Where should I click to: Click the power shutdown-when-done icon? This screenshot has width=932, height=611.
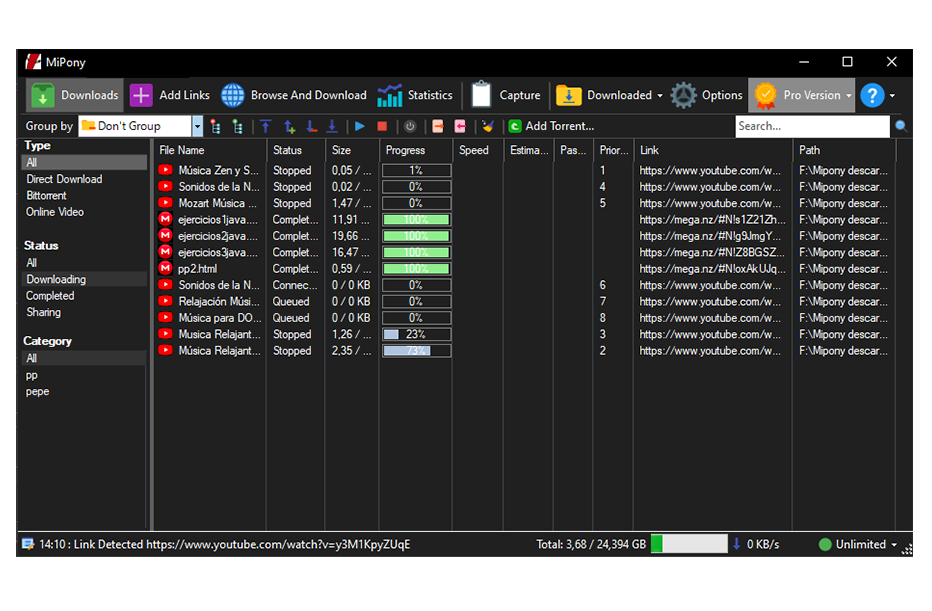[410, 126]
